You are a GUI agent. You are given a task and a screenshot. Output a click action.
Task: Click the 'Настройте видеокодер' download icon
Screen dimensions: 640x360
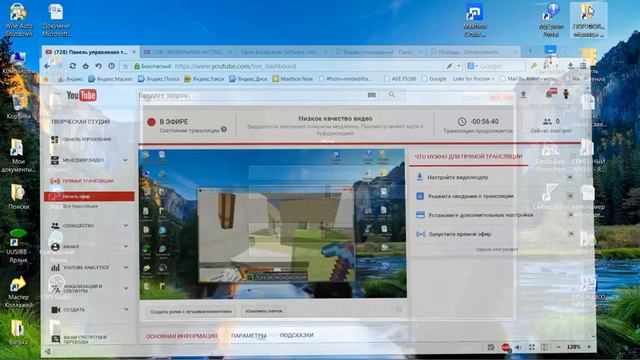click(x=420, y=177)
